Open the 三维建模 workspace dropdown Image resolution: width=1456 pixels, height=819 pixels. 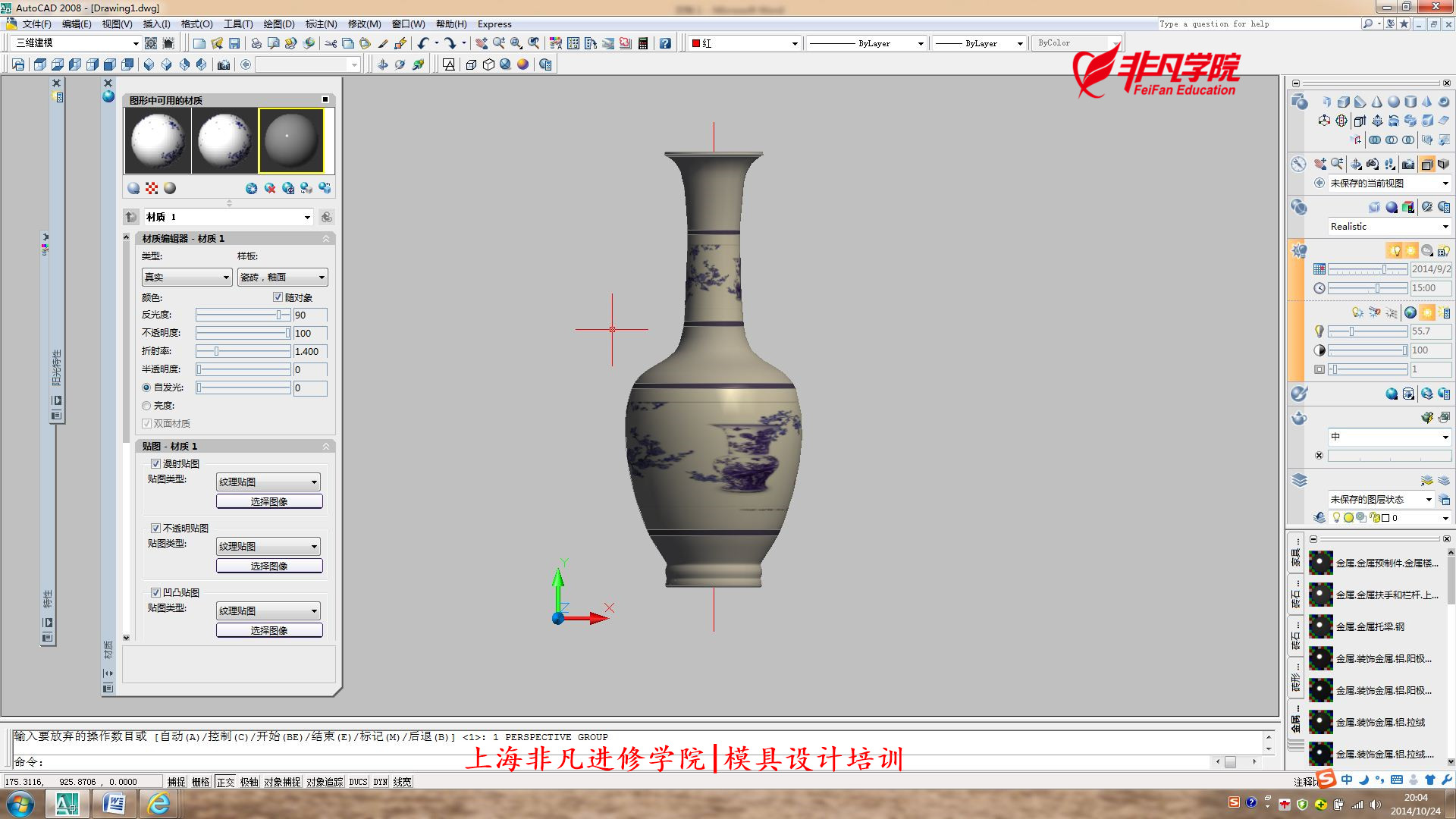[x=77, y=43]
